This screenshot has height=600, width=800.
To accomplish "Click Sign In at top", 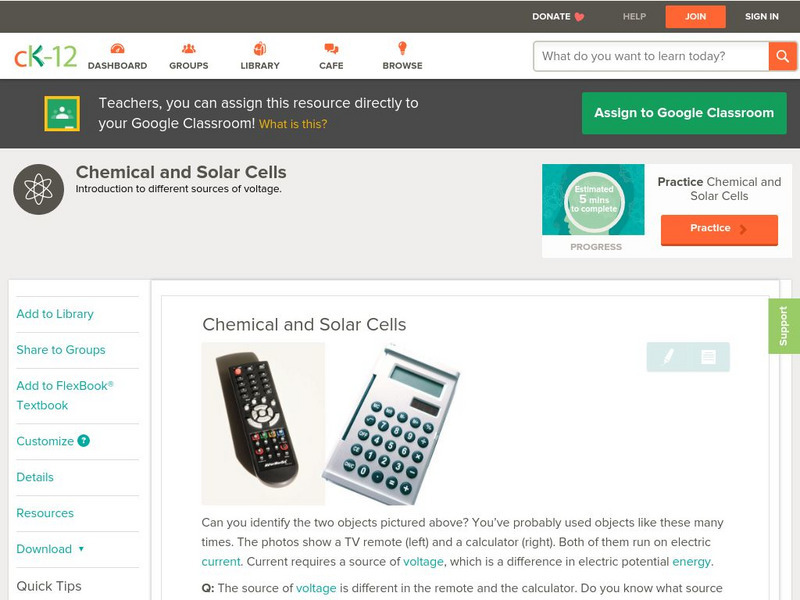I will [x=762, y=17].
